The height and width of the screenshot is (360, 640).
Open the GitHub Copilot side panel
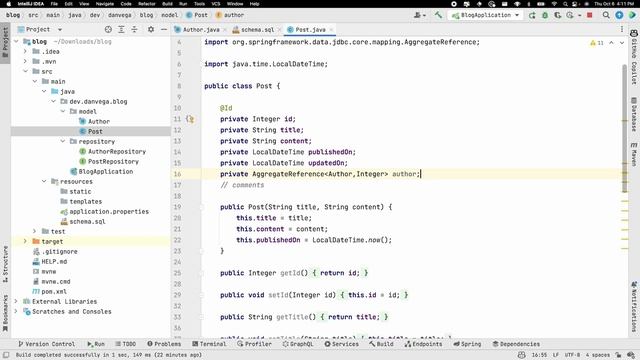pyautogui.click(x=634, y=56)
